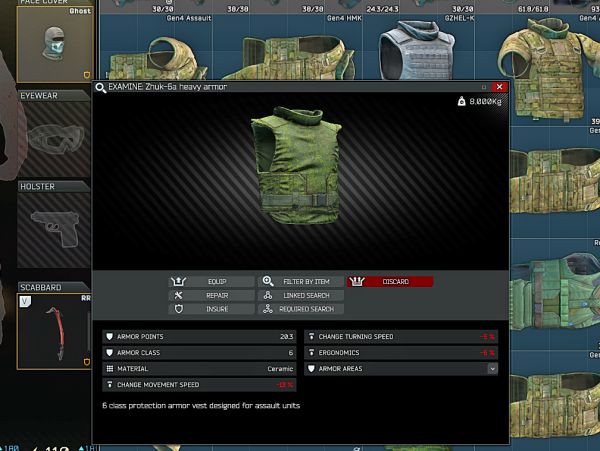This screenshot has width=600, height=451.
Task: Click the Armor Class shield icon
Action: tap(111, 353)
